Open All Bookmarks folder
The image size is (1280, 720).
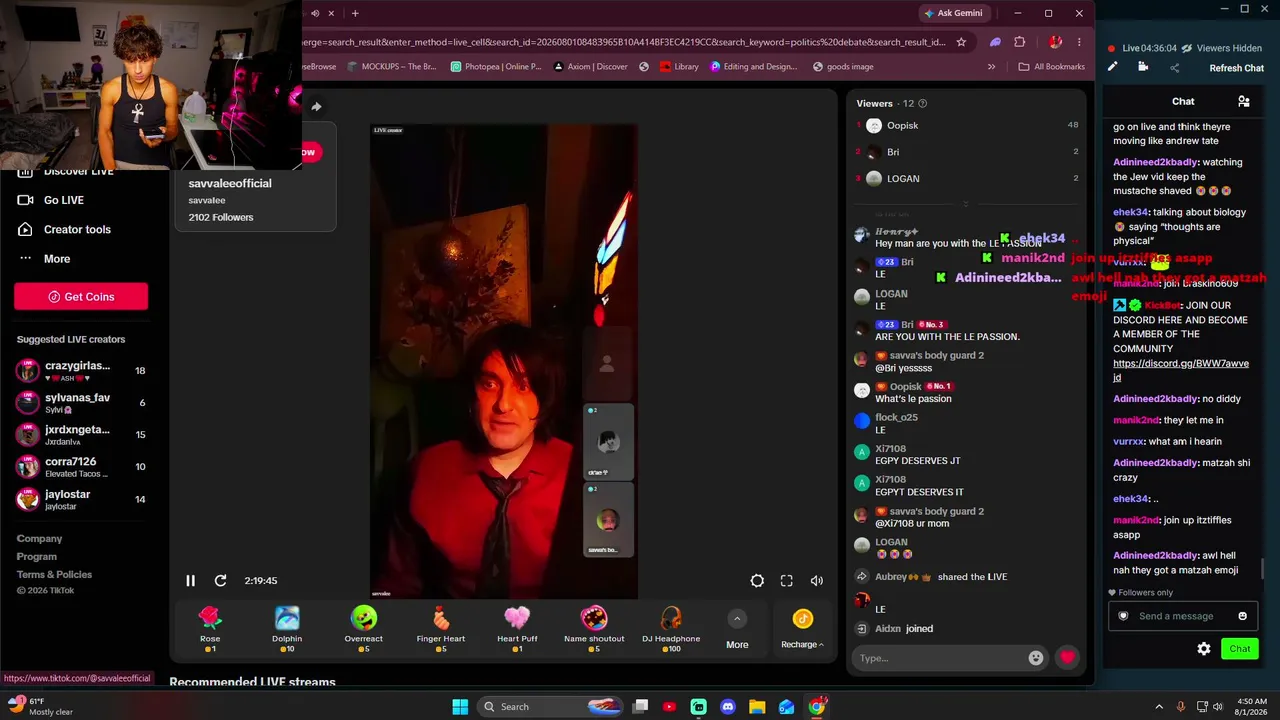(x=1051, y=67)
